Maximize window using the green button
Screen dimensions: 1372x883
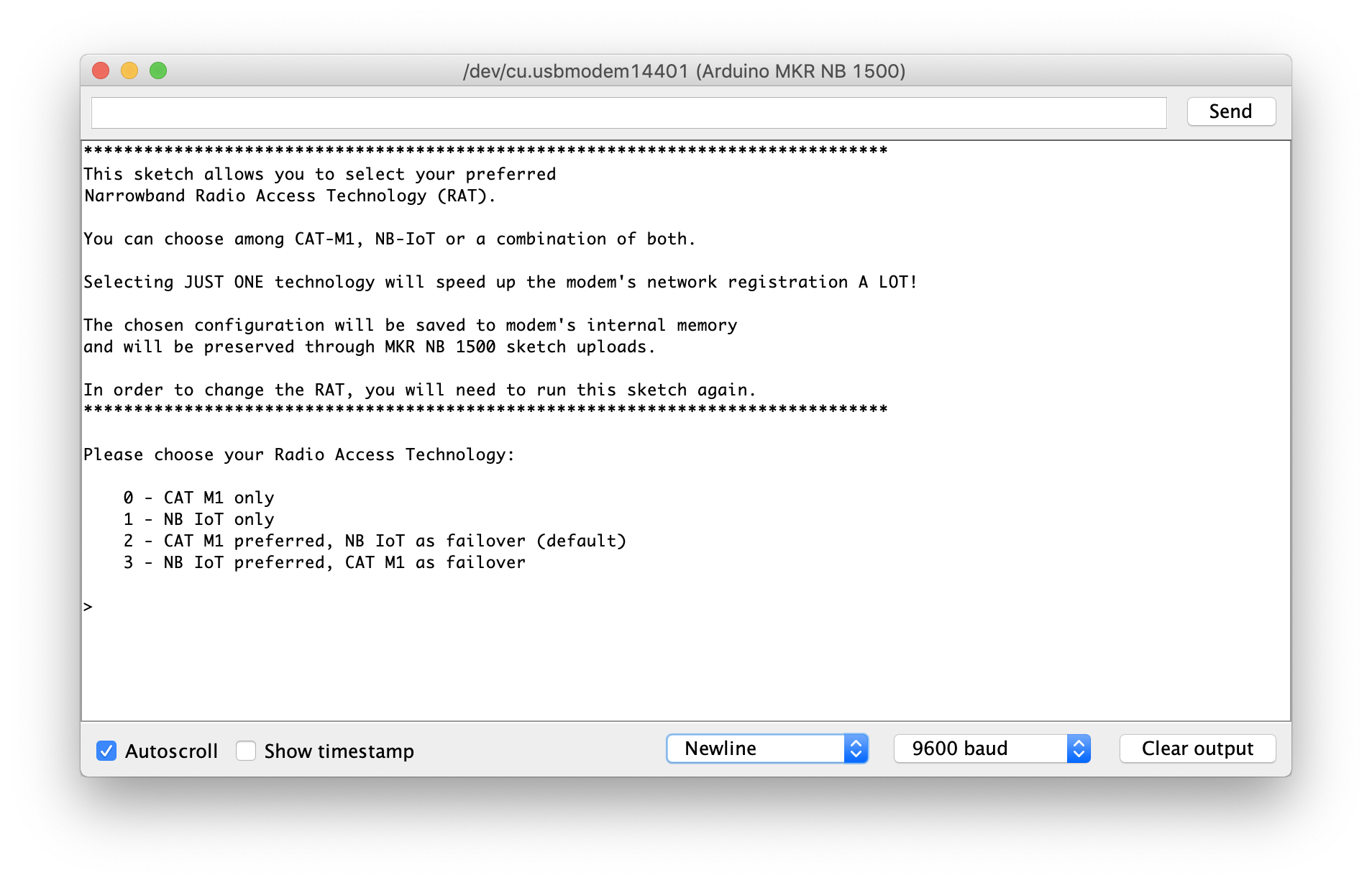pyautogui.click(x=158, y=70)
